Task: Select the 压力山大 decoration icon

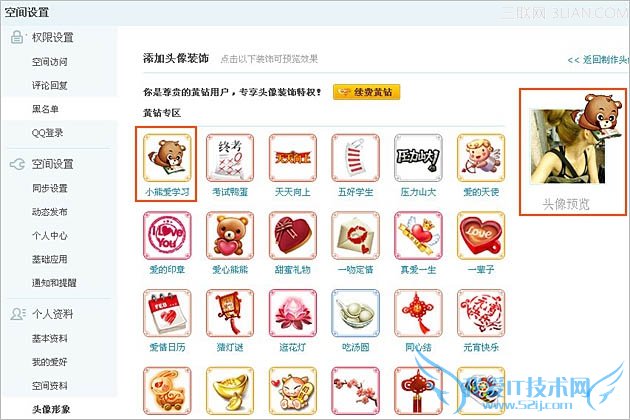Action: tap(418, 158)
